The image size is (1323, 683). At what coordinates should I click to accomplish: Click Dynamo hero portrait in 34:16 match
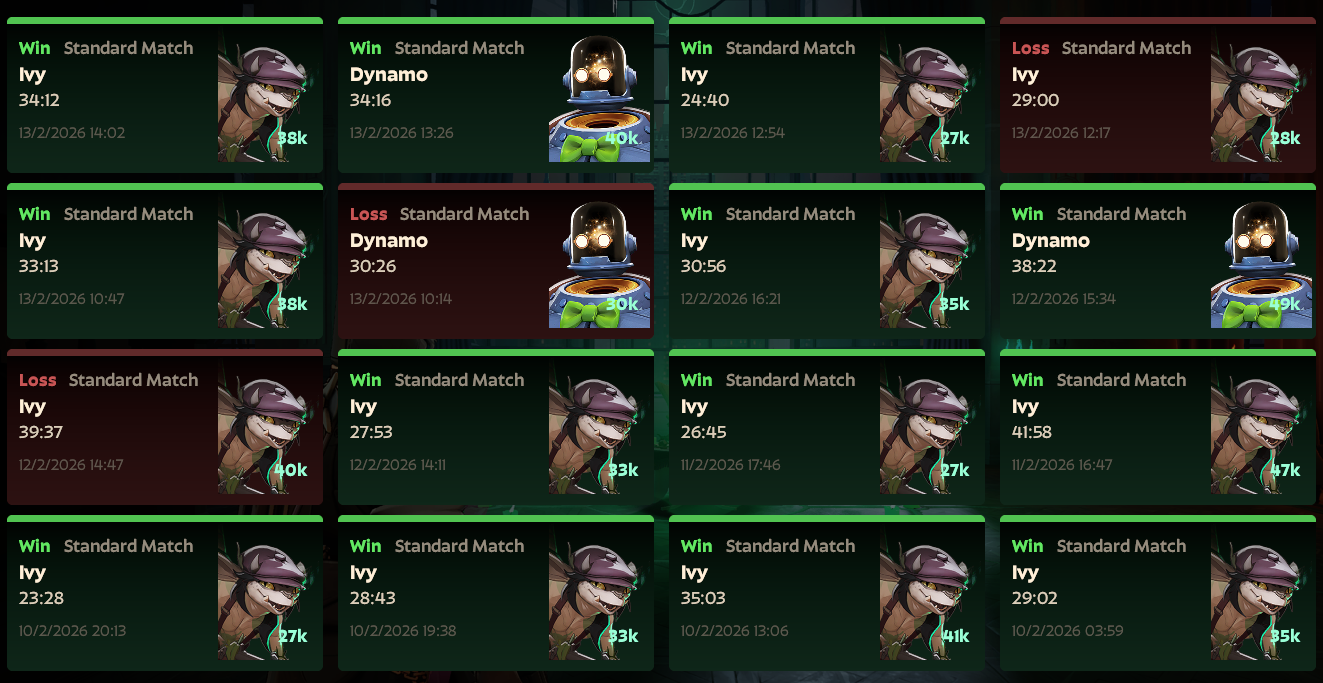pos(600,98)
